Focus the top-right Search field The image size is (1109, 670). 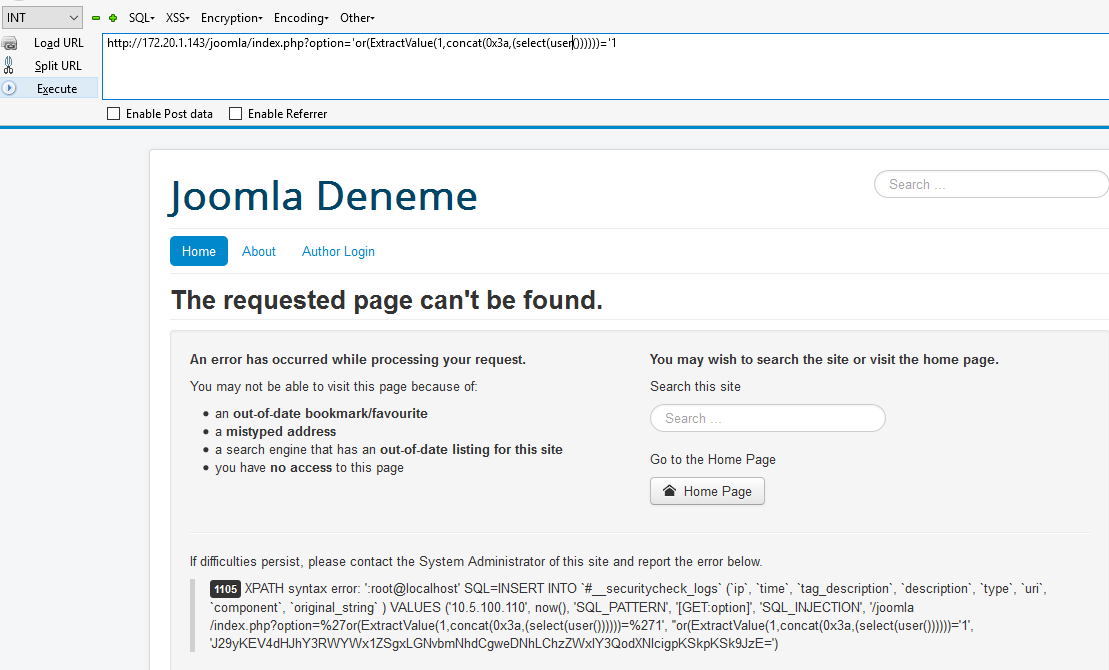(991, 184)
